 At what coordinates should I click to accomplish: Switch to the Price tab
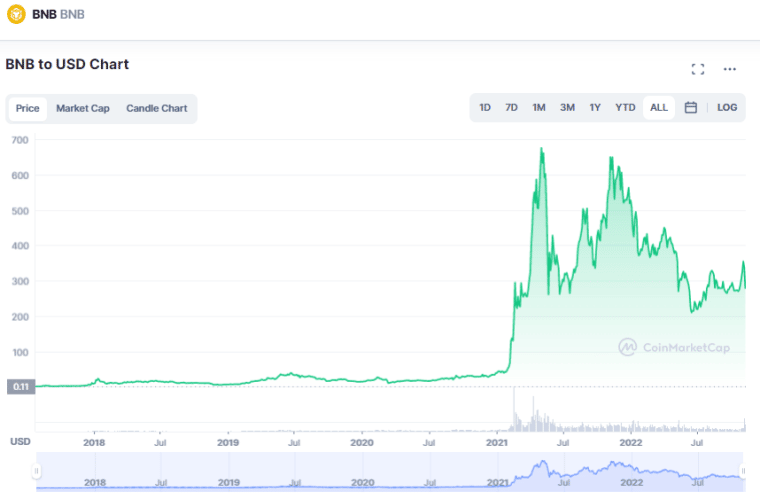click(28, 109)
